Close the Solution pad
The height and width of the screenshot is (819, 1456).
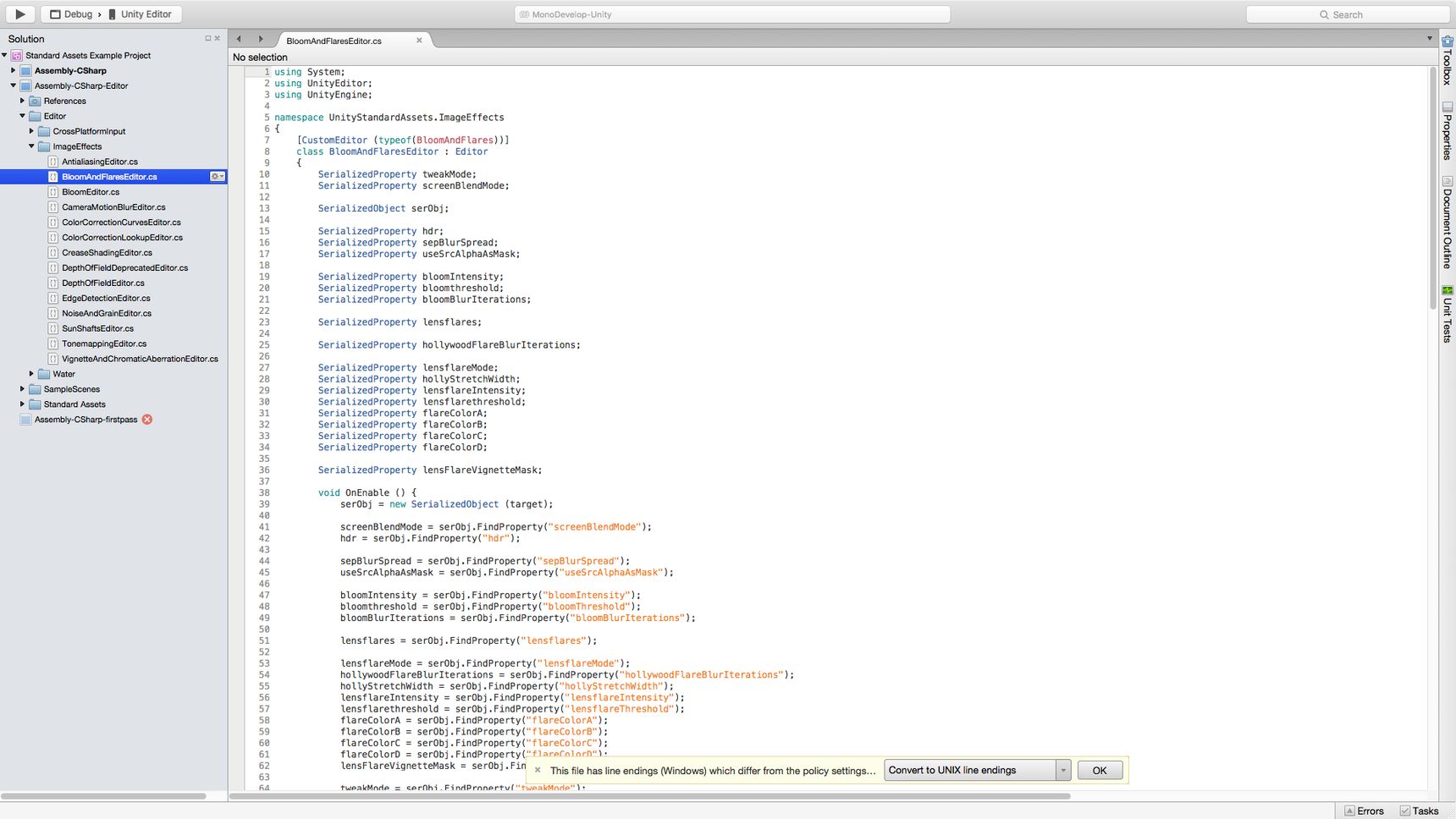point(218,38)
